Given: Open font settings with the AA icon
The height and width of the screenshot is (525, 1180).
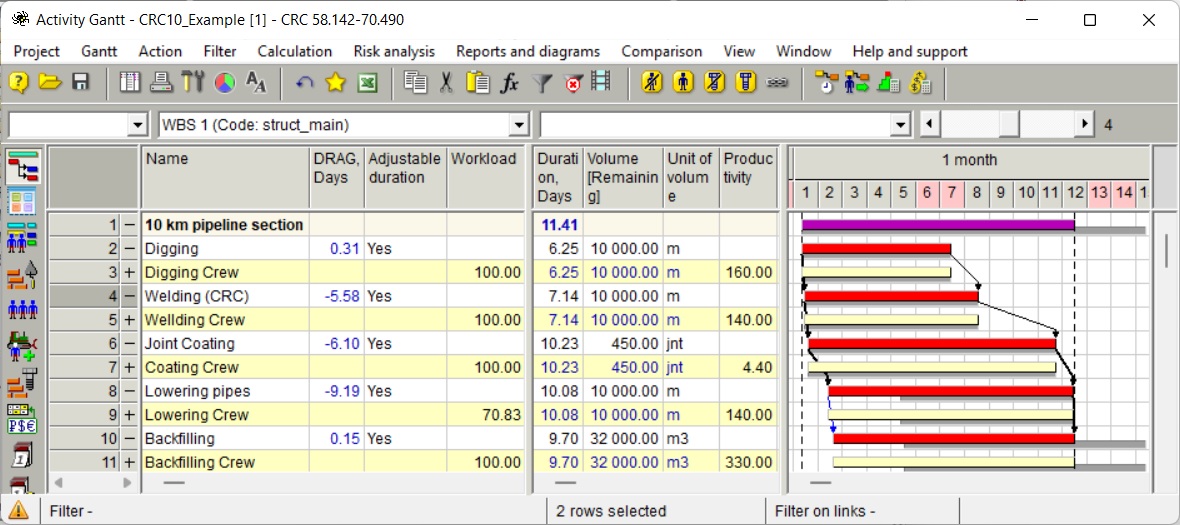Looking at the screenshot, I should click(256, 83).
